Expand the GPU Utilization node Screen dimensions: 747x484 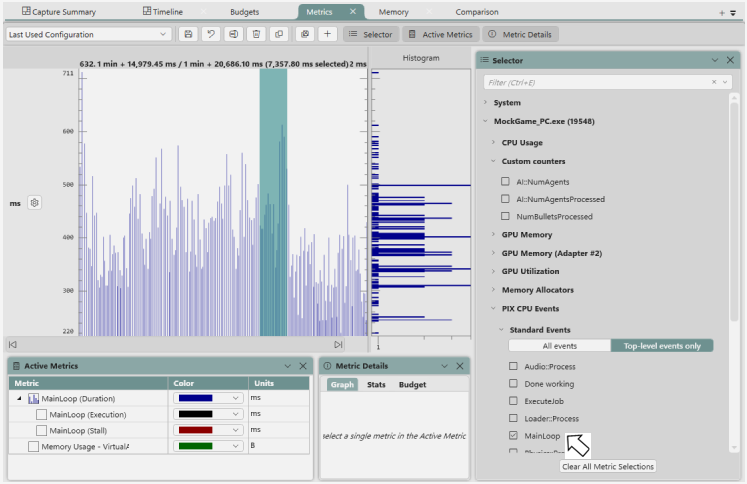coord(494,271)
